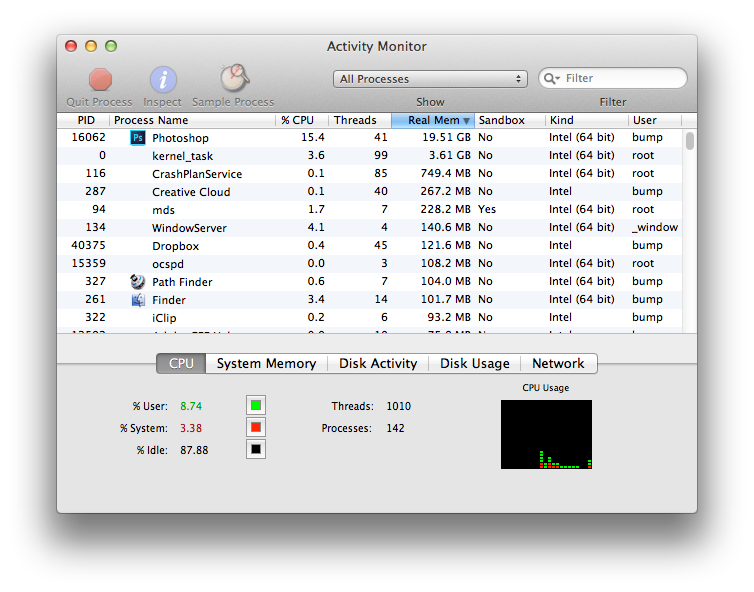Click the Inspect label
The height and width of the screenshot is (592, 754).
[162, 102]
